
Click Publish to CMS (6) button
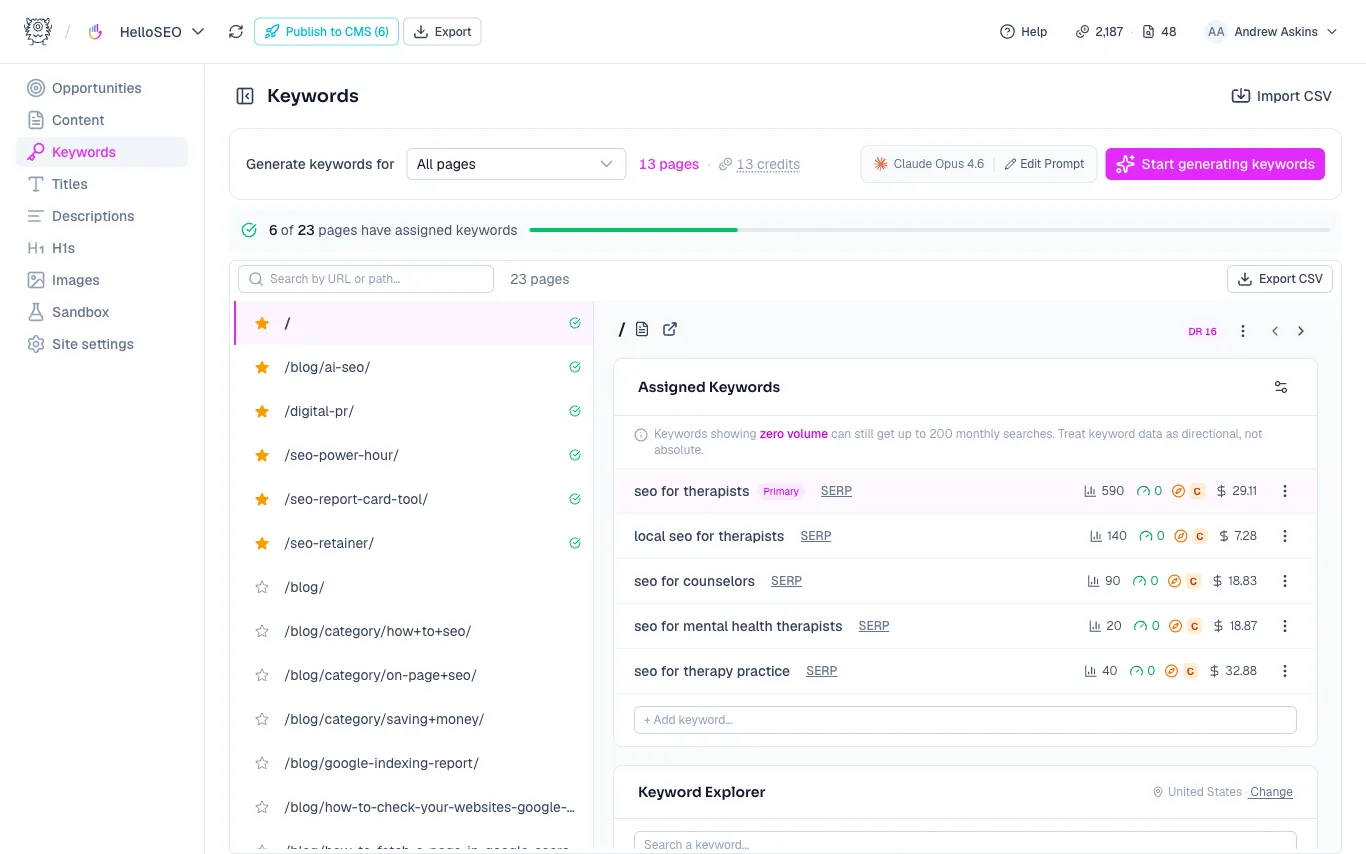pos(326,32)
